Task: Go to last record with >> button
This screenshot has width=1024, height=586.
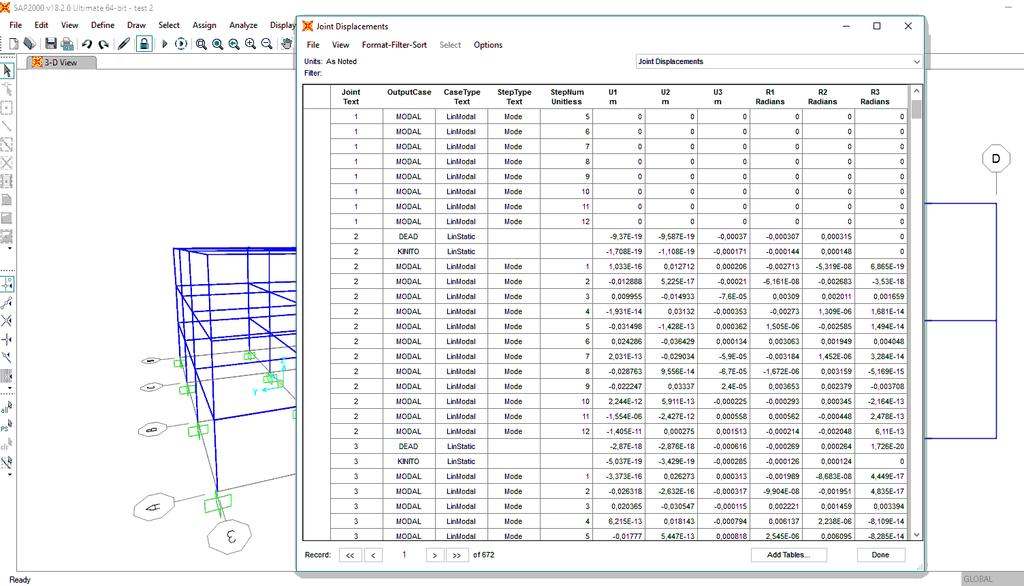Action: pos(456,555)
